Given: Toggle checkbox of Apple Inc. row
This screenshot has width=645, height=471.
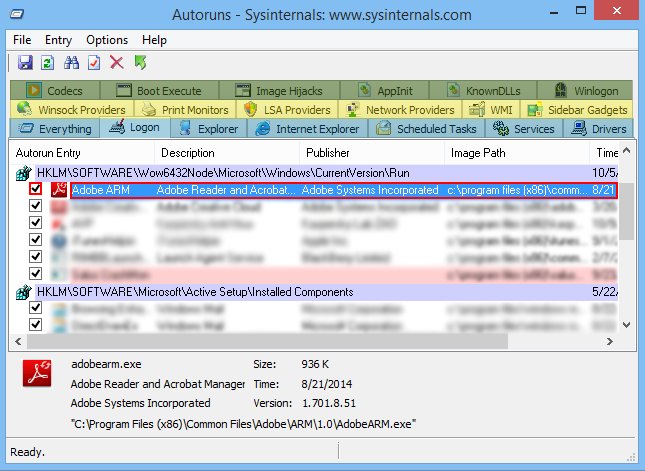Looking at the screenshot, I should [x=36, y=239].
